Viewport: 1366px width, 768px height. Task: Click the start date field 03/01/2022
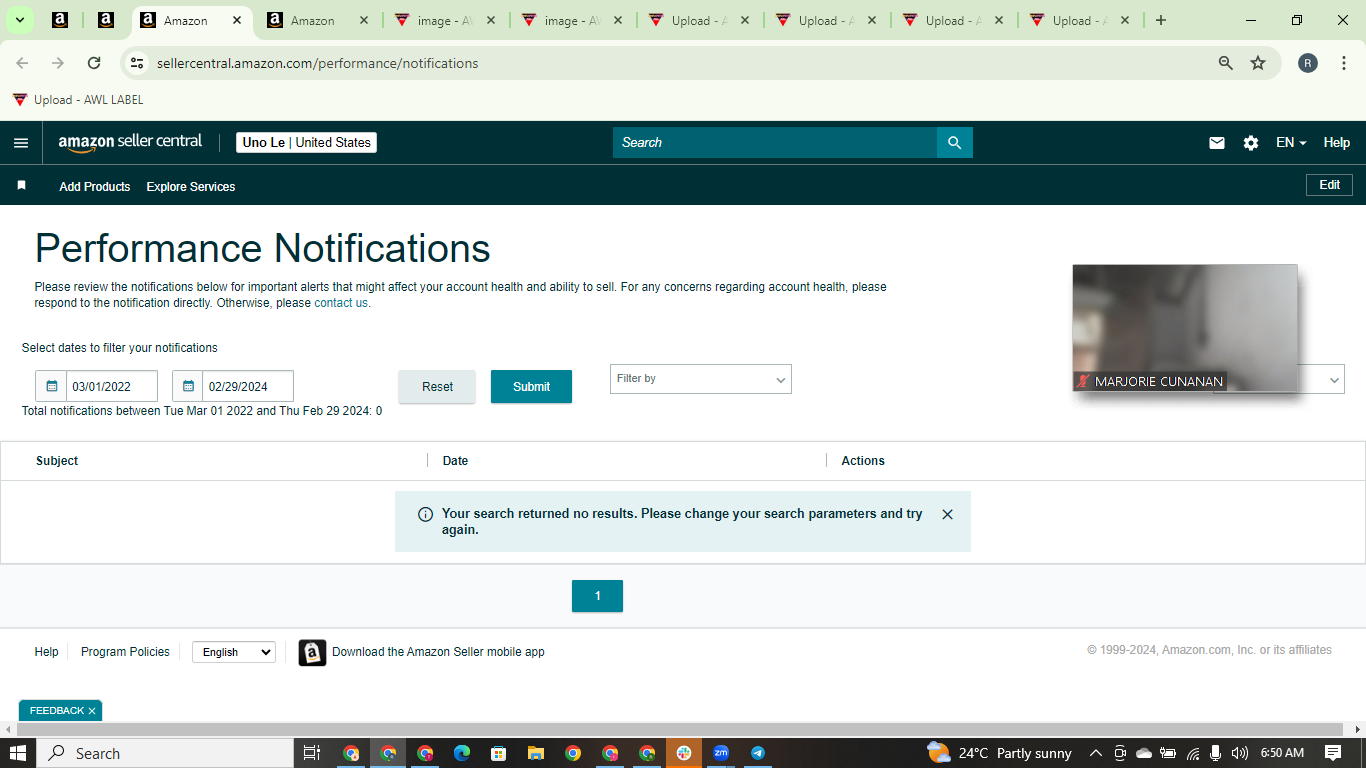(112, 386)
